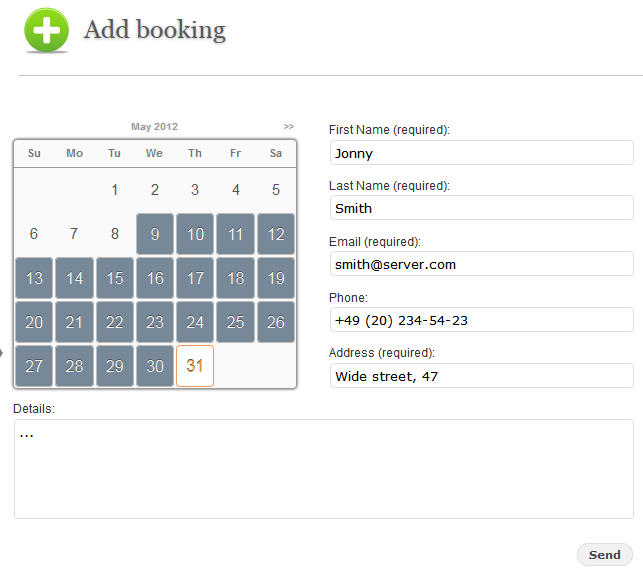643x575 pixels.
Task: Click inside the Details text area
Action: 324,469
